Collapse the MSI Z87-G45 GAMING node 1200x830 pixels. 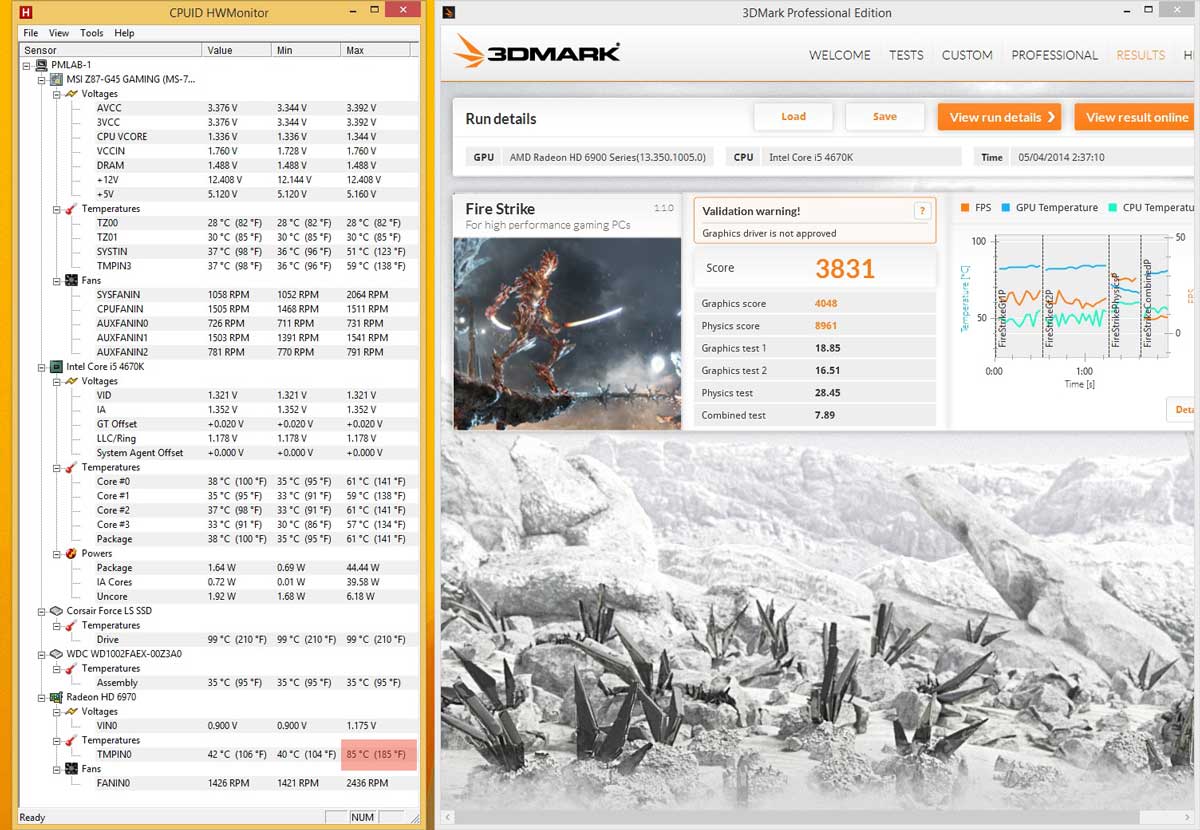(x=42, y=79)
